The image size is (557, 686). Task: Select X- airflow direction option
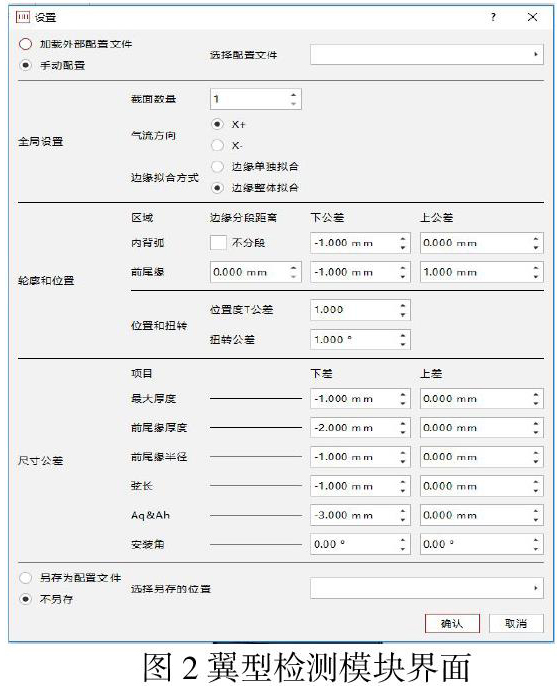click(217, 145)
